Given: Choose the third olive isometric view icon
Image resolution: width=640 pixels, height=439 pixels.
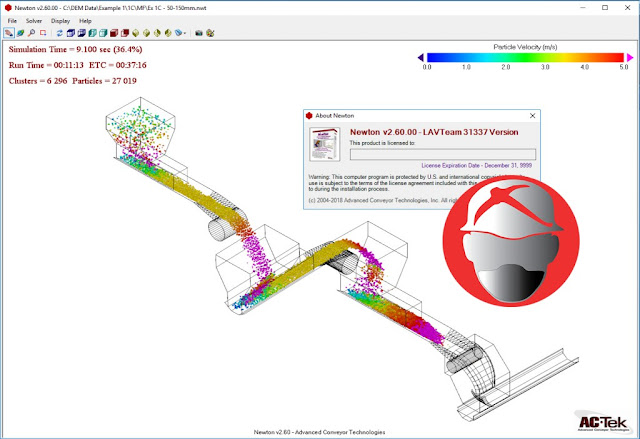Looking at the screenshot, I should tap(157, 33).
